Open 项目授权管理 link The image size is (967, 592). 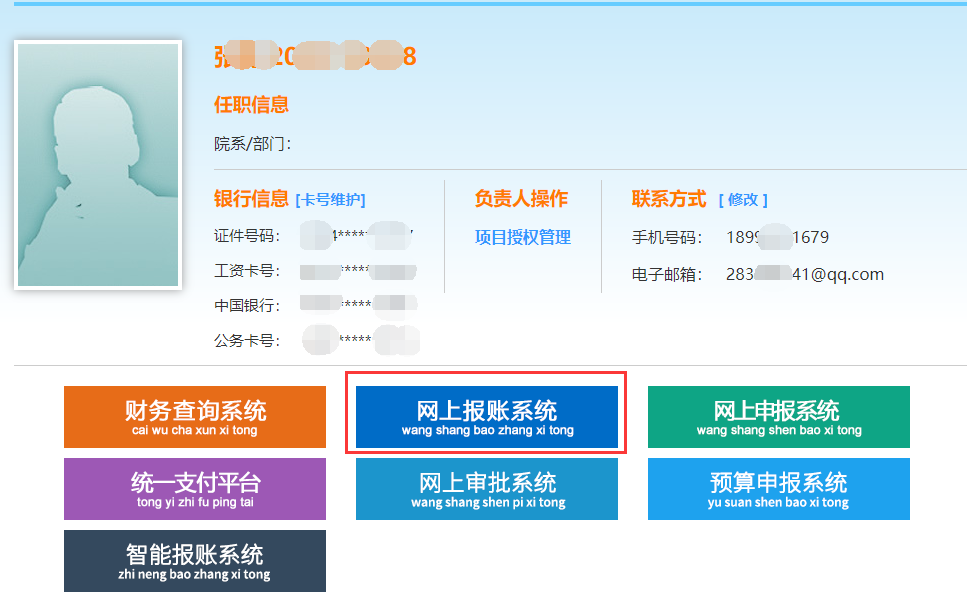click(522, 237)
